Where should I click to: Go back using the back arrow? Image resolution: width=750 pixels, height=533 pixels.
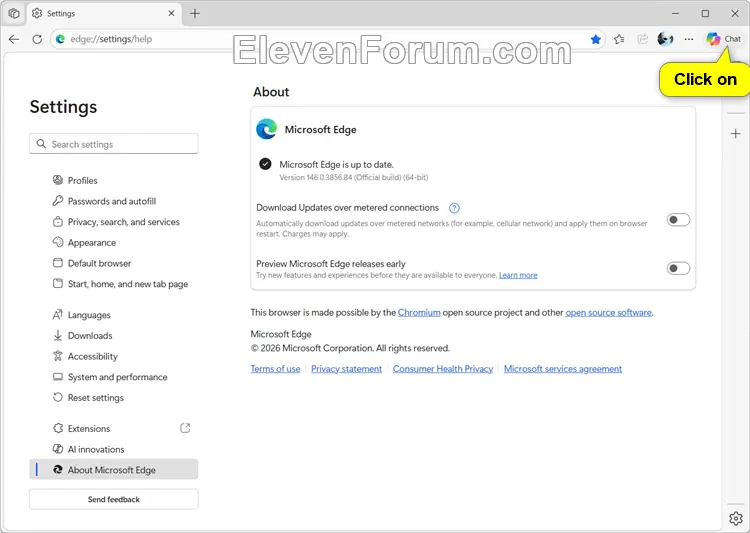[x=14, y=39]
